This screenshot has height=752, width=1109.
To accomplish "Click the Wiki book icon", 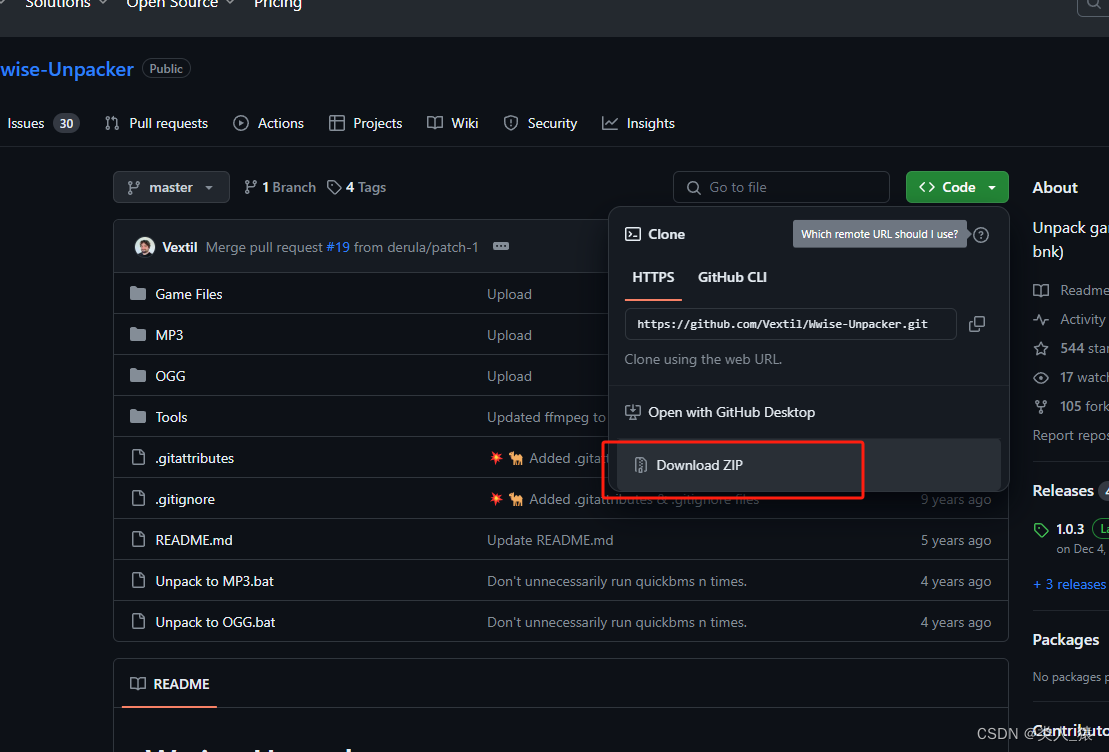I will click(x=435, y=123).
